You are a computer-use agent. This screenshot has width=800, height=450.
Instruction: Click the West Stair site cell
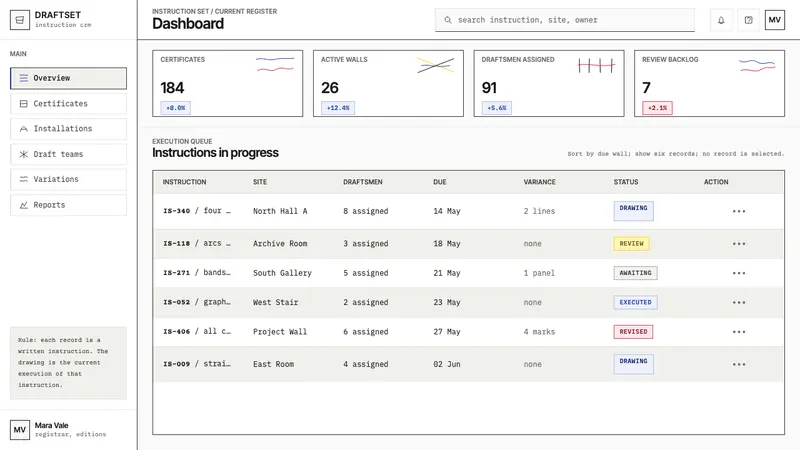[x=276, y=303]
